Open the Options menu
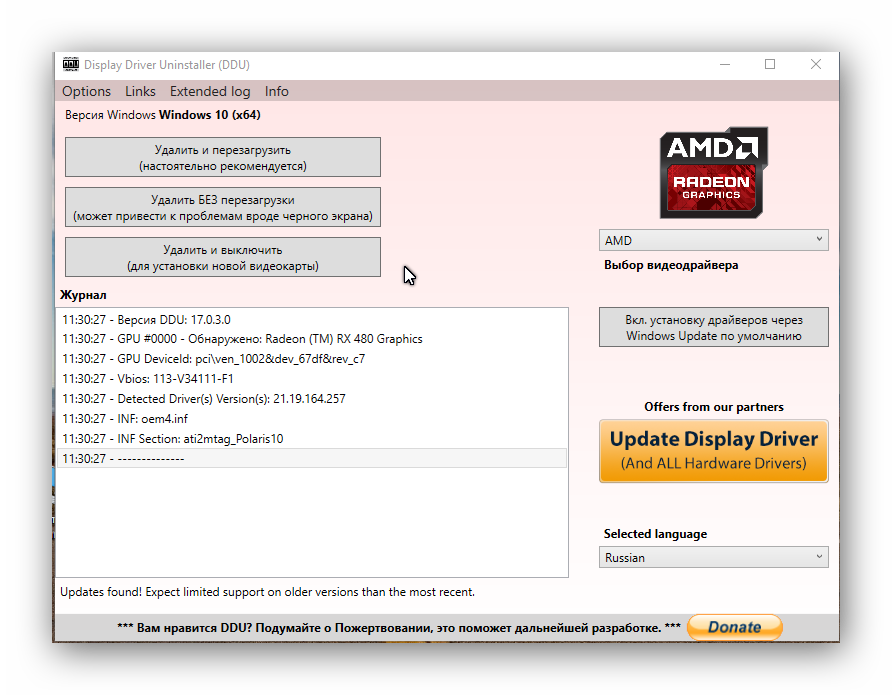This screenshot has height=695, width=892. click(86, 91)
